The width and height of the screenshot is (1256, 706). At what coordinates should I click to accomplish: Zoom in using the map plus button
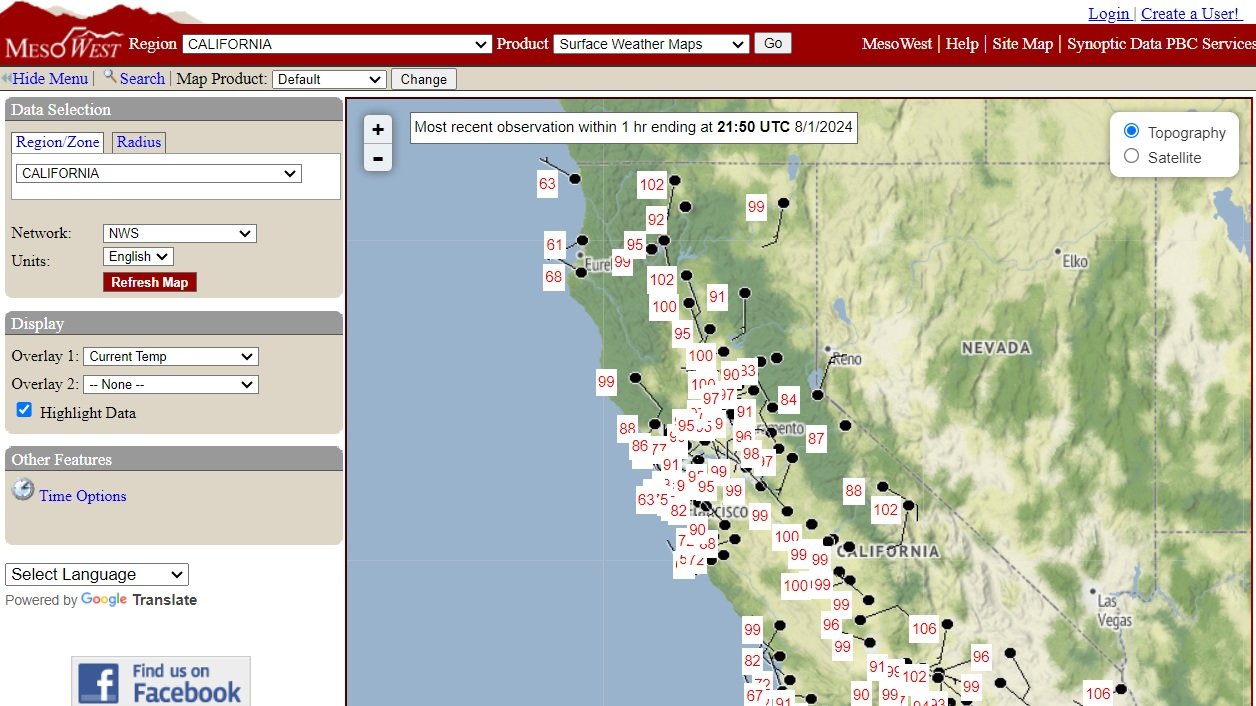[x=377, y=128]
